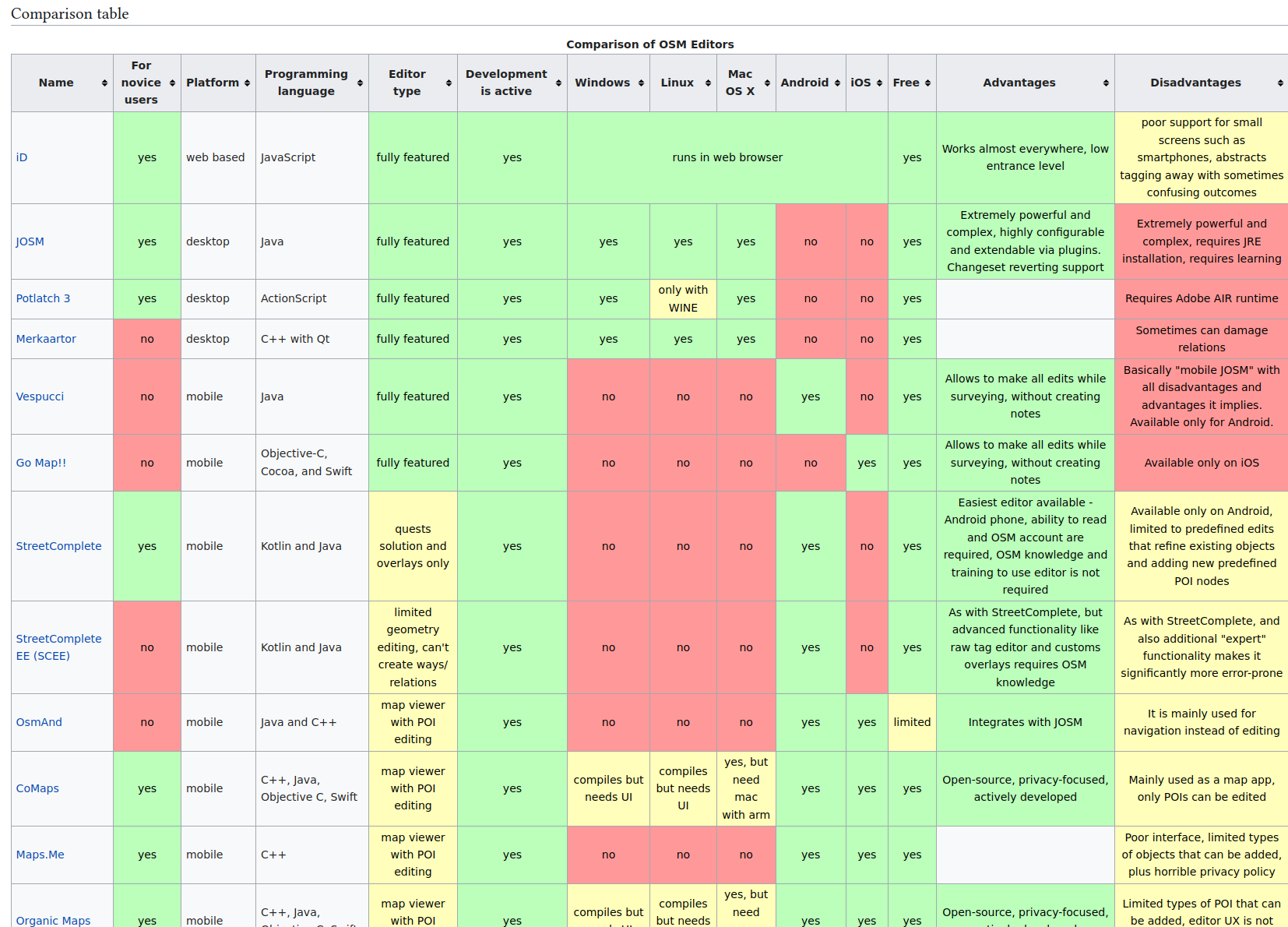Click 'Mainly used as a map app' cell
The image size is (1288, 927).
1202,788
